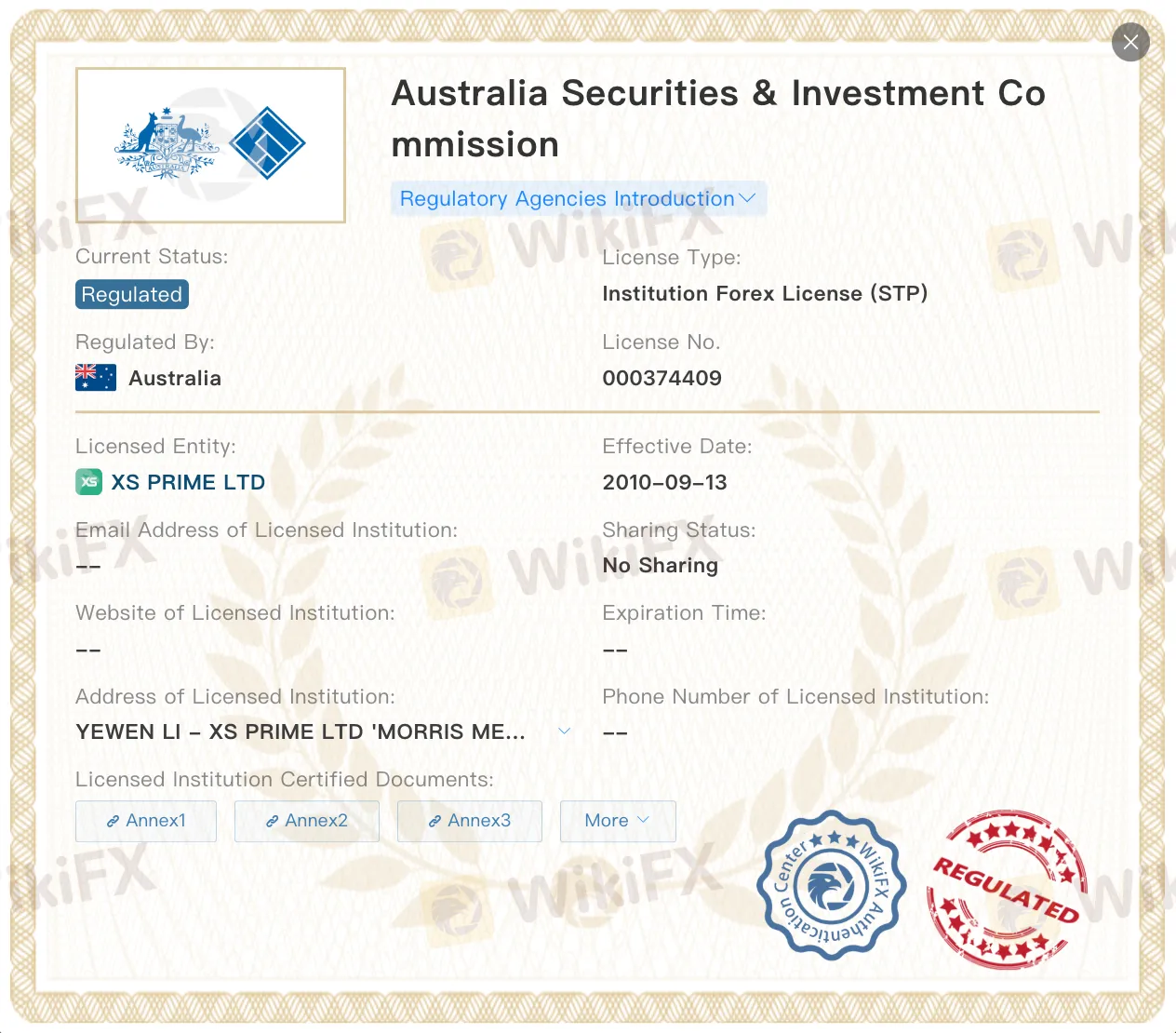The image size is (1176, 1033).
Task: Click the Licensed Institution Certified Documents label
Action: click(x=285, y=780)
